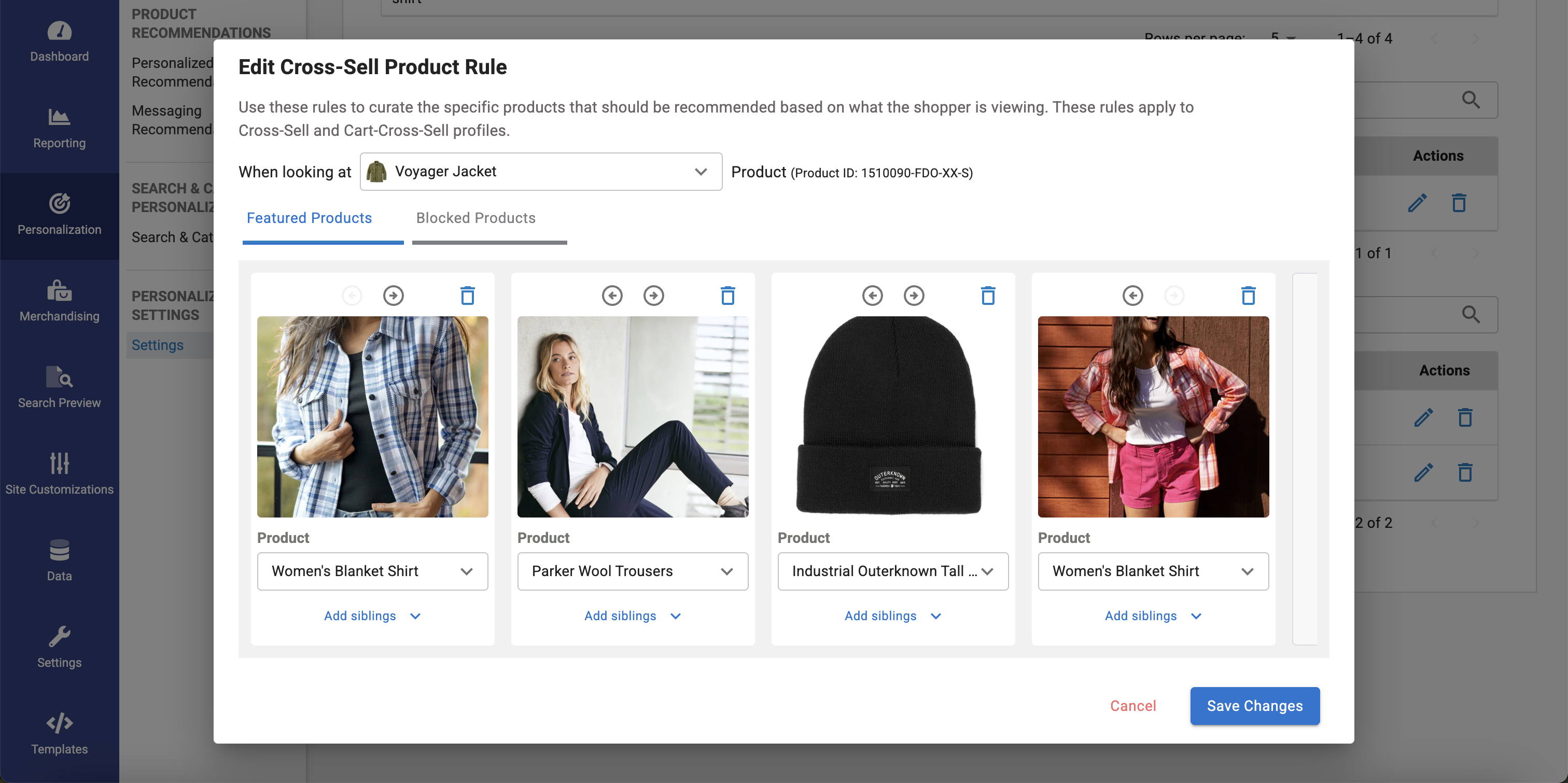Click edit pencil in first Actions table
Screen dimensions: 1568x783
coord(1417,203)
